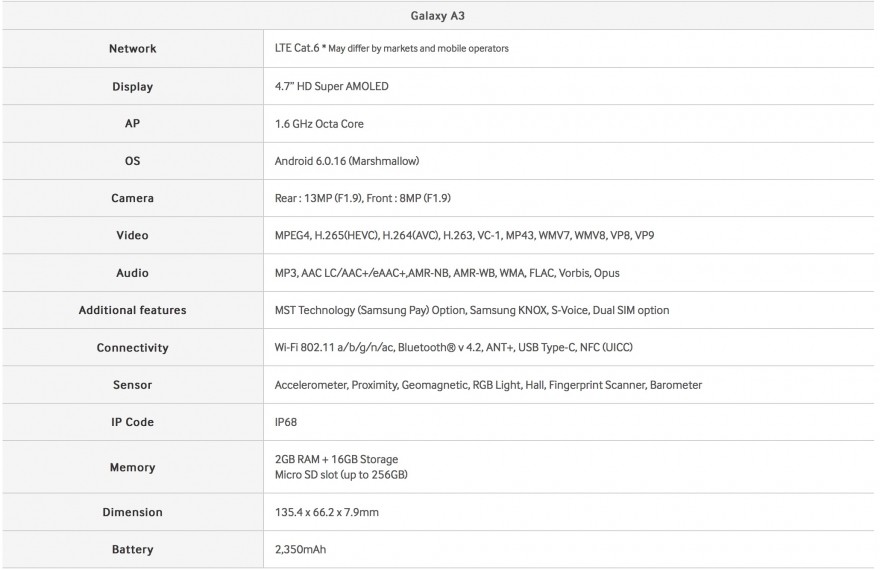Select the 2,350mAh battery value

click(300, 549)
